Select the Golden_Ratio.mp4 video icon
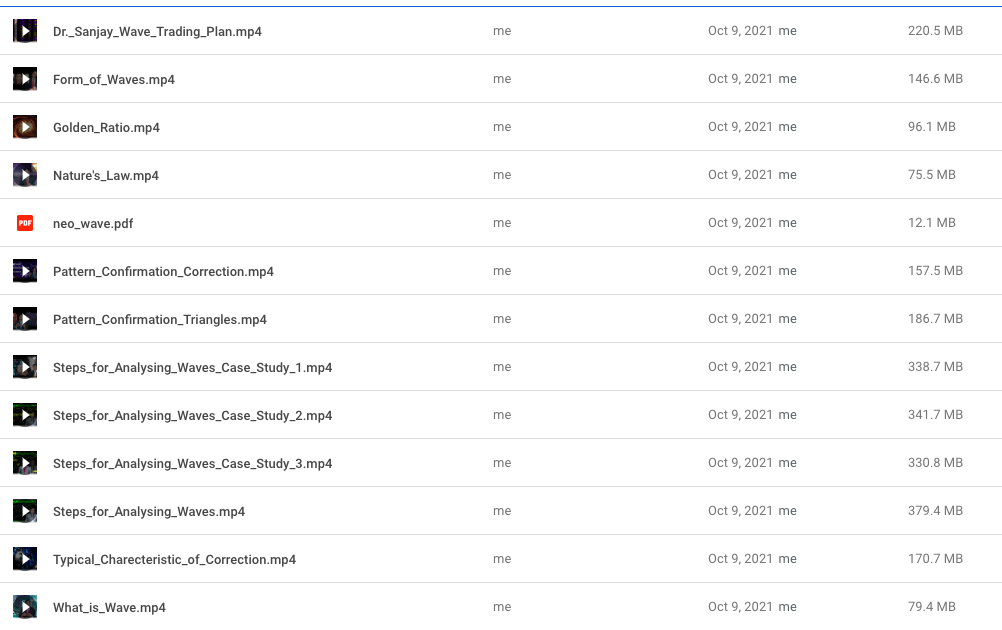This screenshot has height=630, width=1002. (25, 127)
